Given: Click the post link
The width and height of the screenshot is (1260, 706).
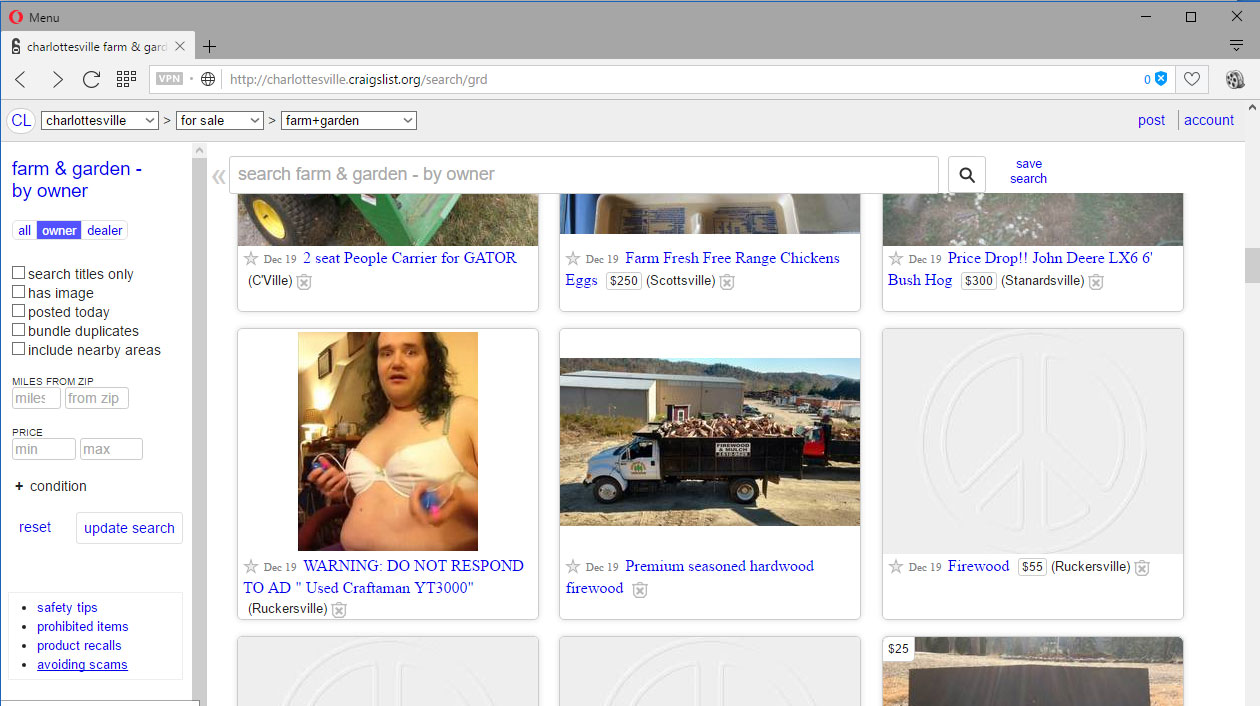Looking at the screenshot, I should (1151, 120).
